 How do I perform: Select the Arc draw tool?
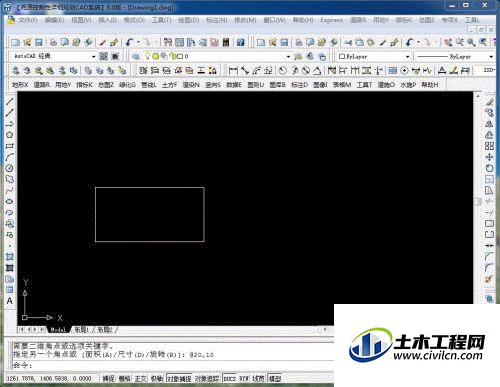point(10,157)
